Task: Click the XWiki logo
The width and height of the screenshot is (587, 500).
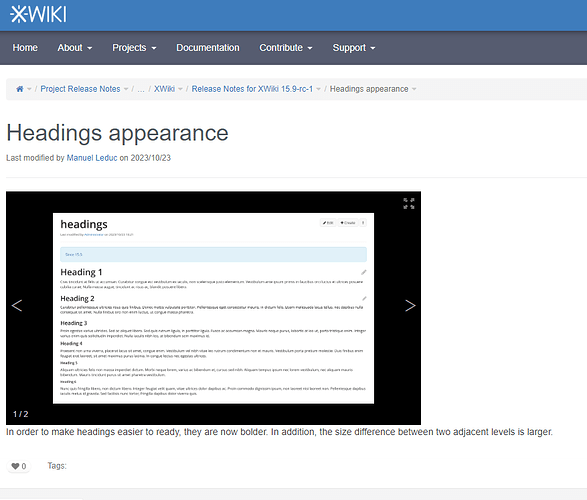Action: (38, 15)
